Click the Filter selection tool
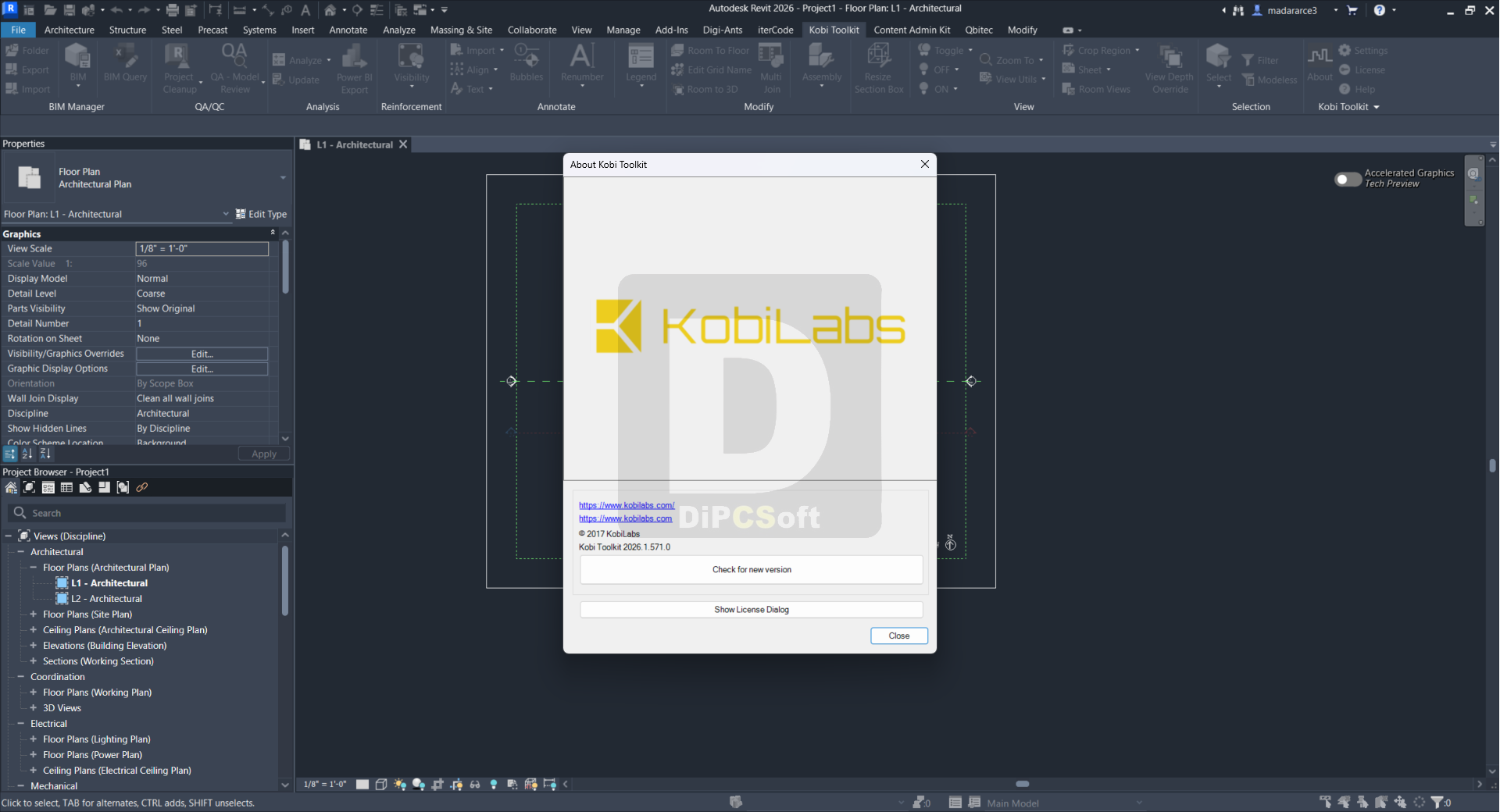Image resolution: width=1500 pixels, height=812 pixels. tap(1260, 60)
